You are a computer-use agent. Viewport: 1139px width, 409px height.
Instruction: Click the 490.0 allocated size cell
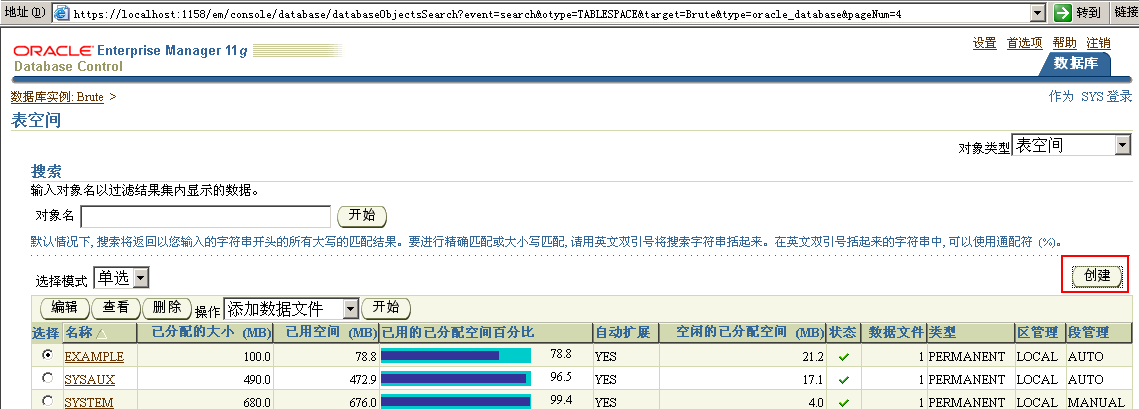click(x=256, y=379)
